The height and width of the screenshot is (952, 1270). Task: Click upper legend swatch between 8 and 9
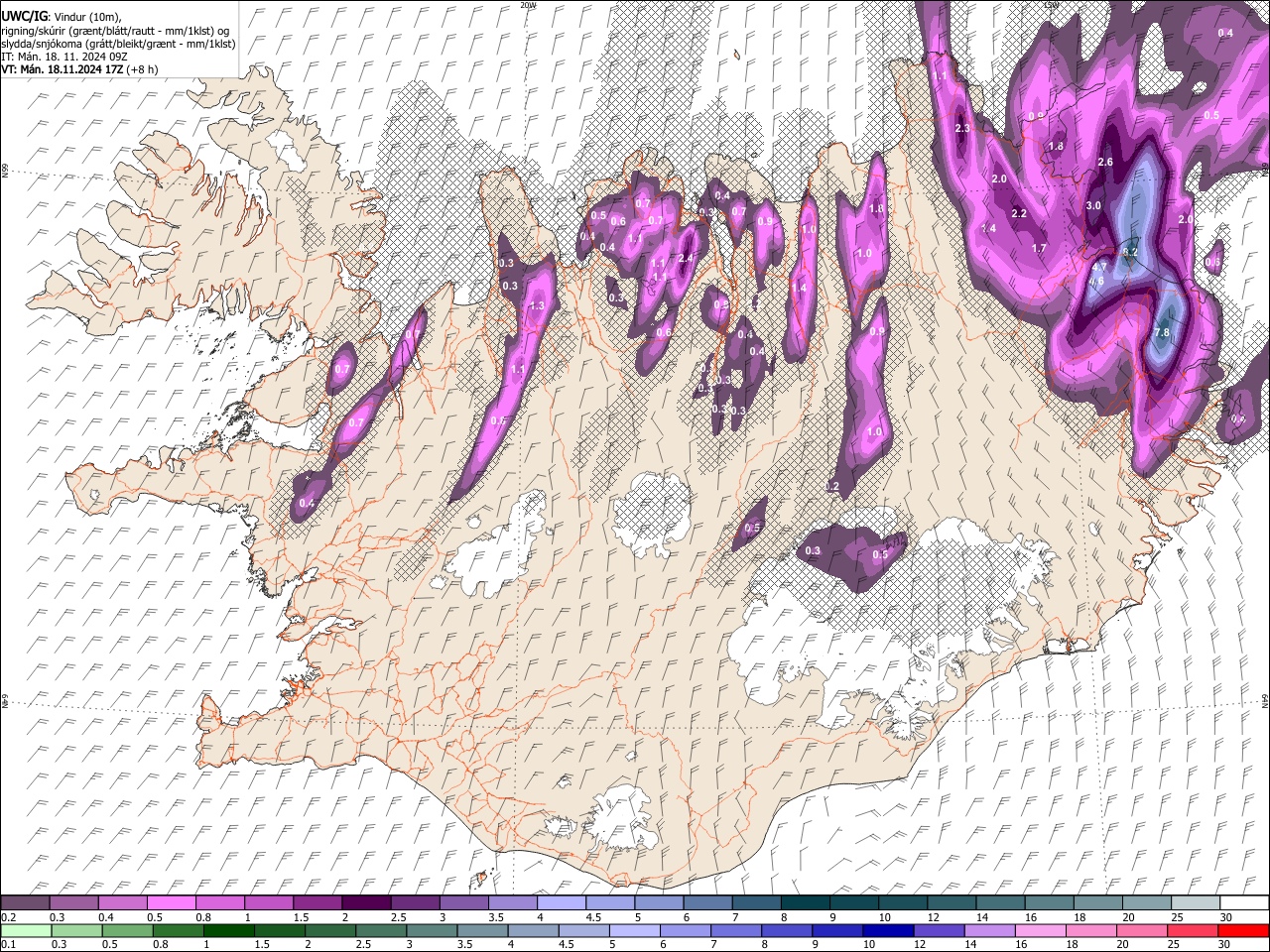click(x=805, y=902)
